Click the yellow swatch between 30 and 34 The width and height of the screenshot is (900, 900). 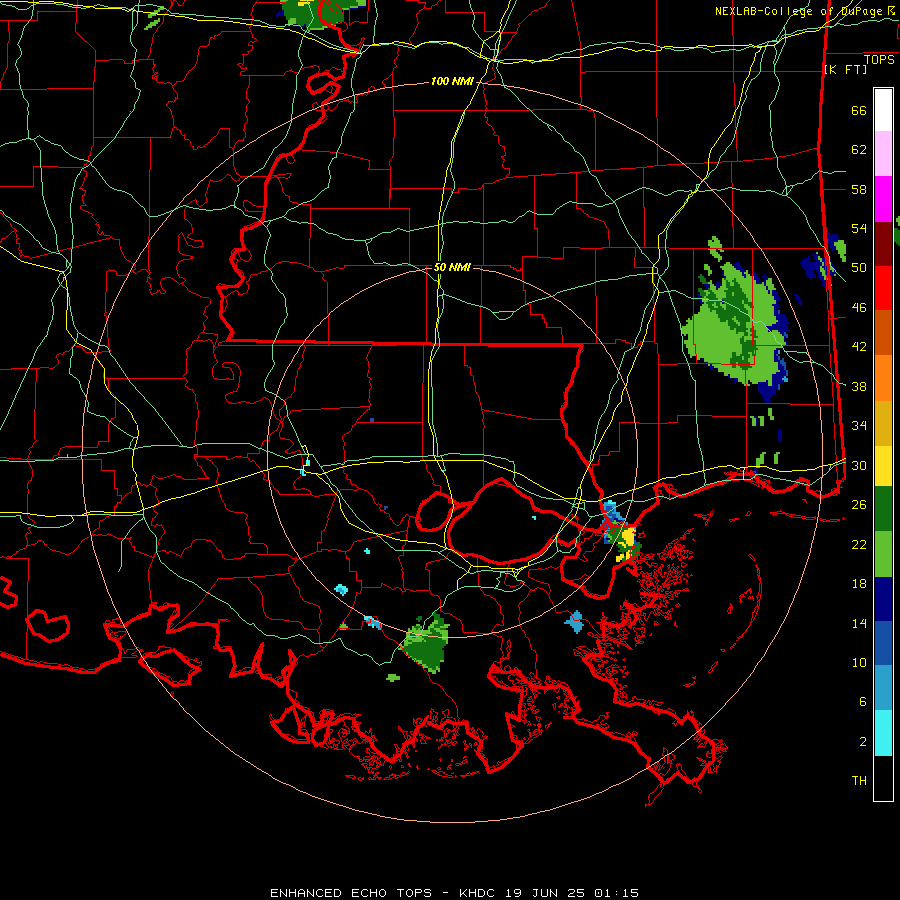pos(883,466)
